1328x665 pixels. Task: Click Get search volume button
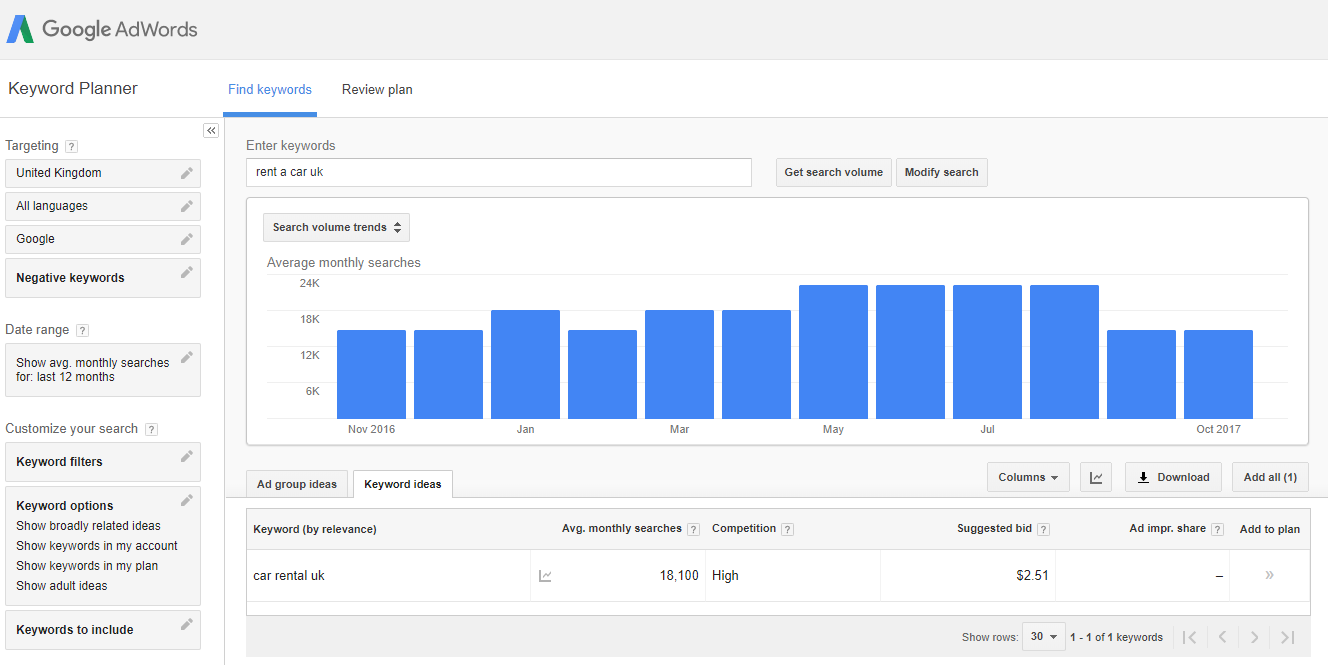pos(833,172)
